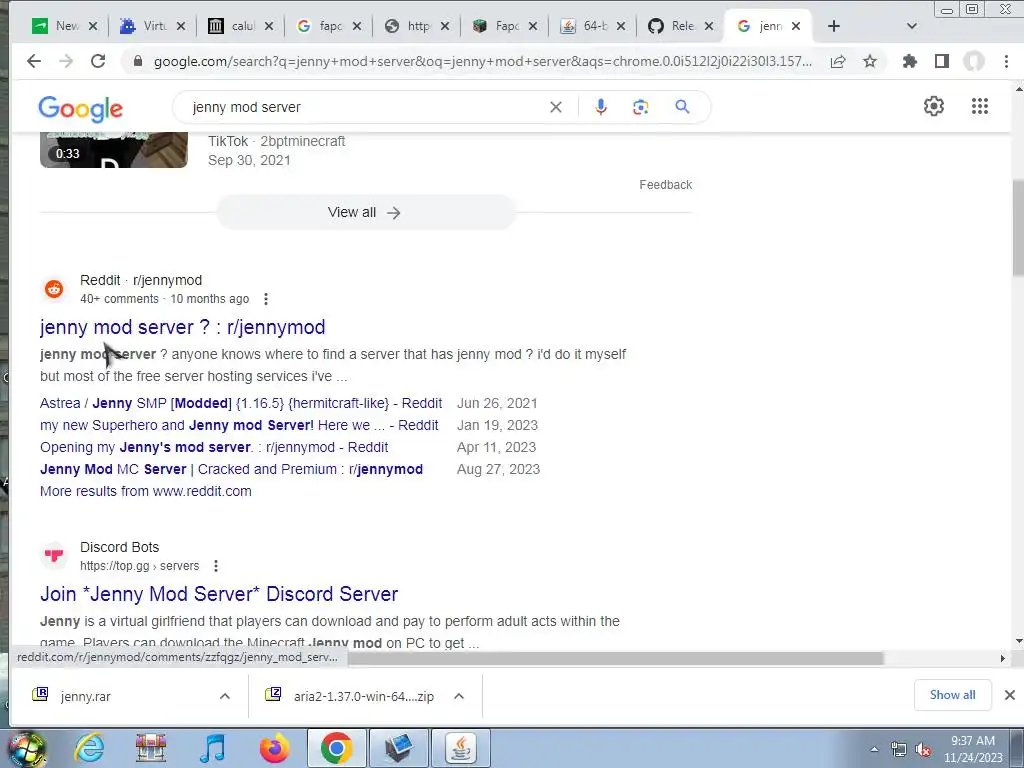The height and width of the screenshot is (768, 1024).
Task: Click the Feedback link
Action: [665, 185]
